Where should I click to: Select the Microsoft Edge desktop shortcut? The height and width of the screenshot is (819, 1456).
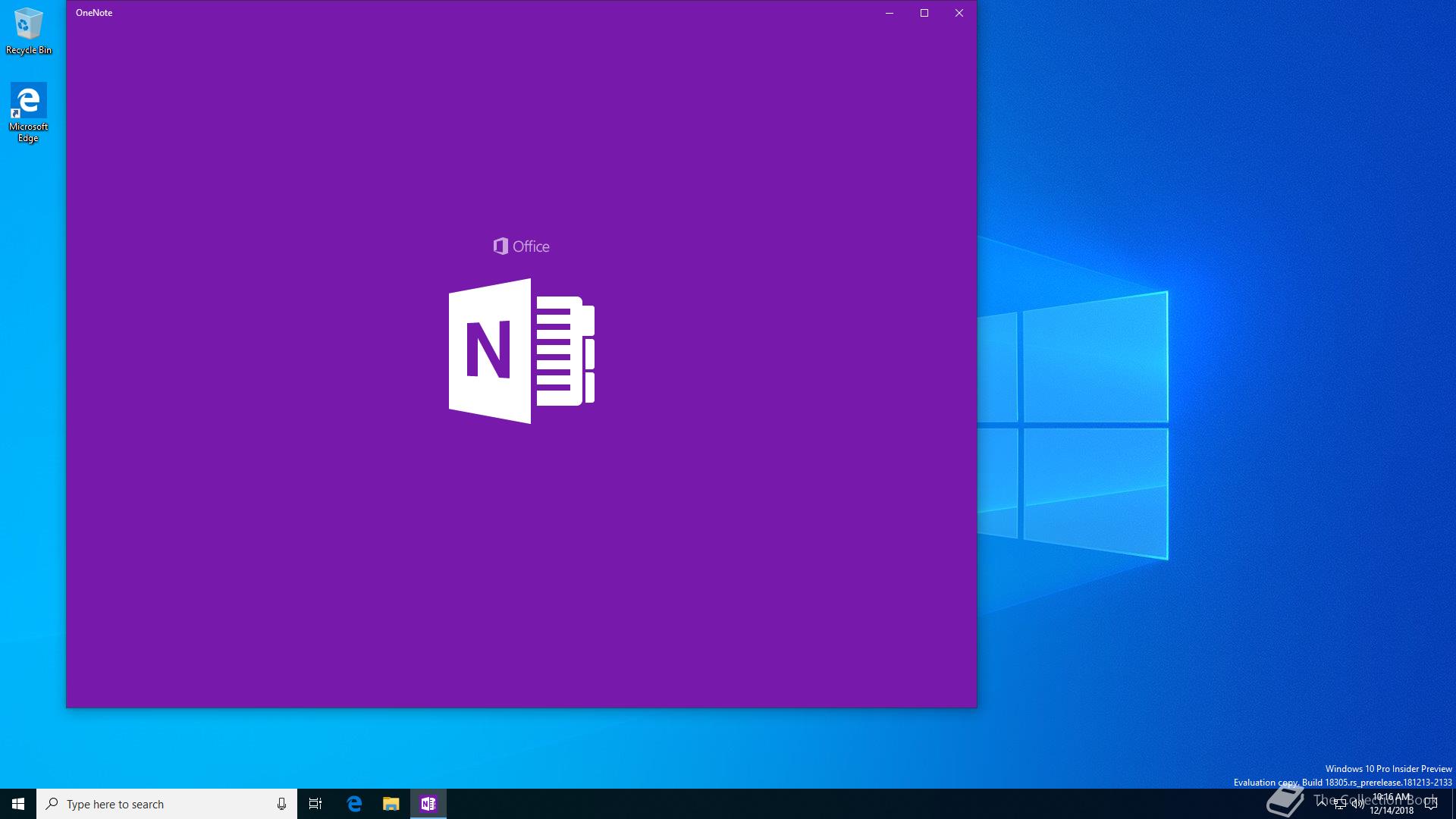pos(29,113)
